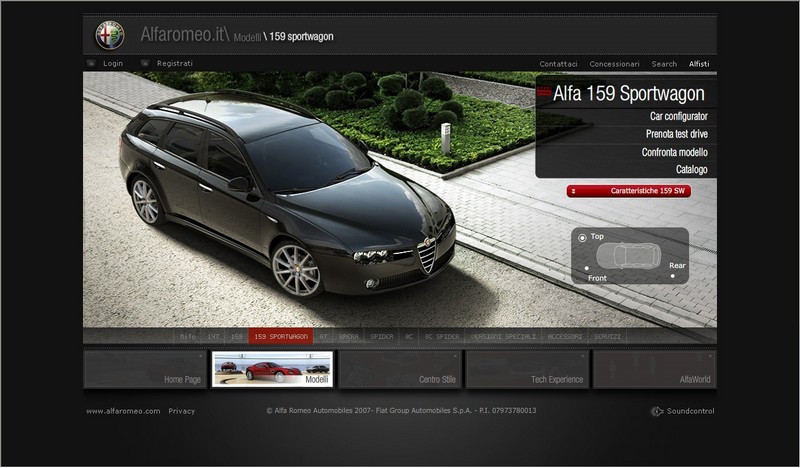Visit the www.alfaromeo.com footer link
This screenshot has width=800, height=468.
[x=123, y=411]
